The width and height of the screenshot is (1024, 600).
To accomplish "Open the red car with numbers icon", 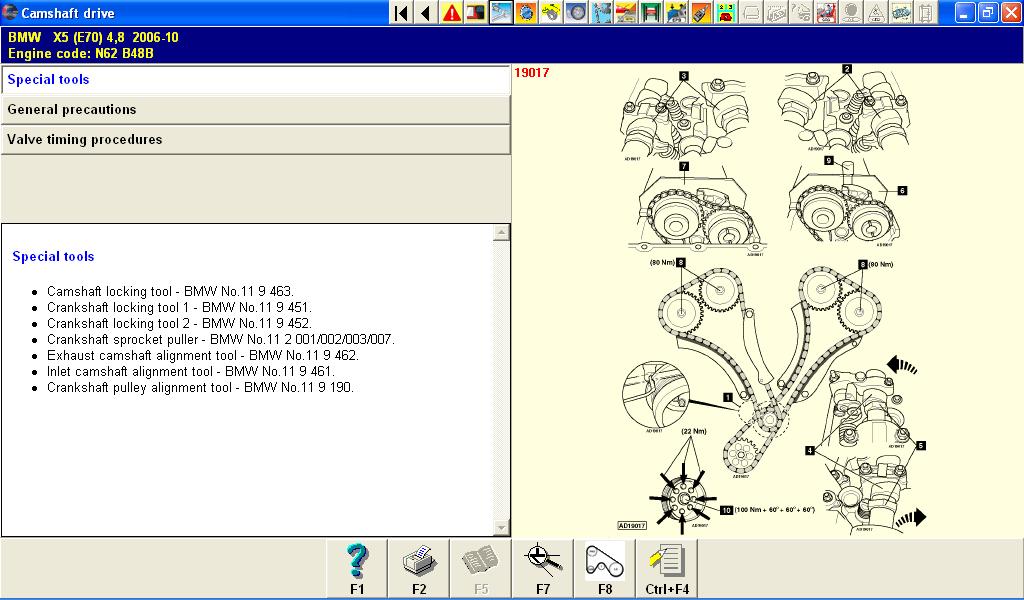I will coord(724,12).
